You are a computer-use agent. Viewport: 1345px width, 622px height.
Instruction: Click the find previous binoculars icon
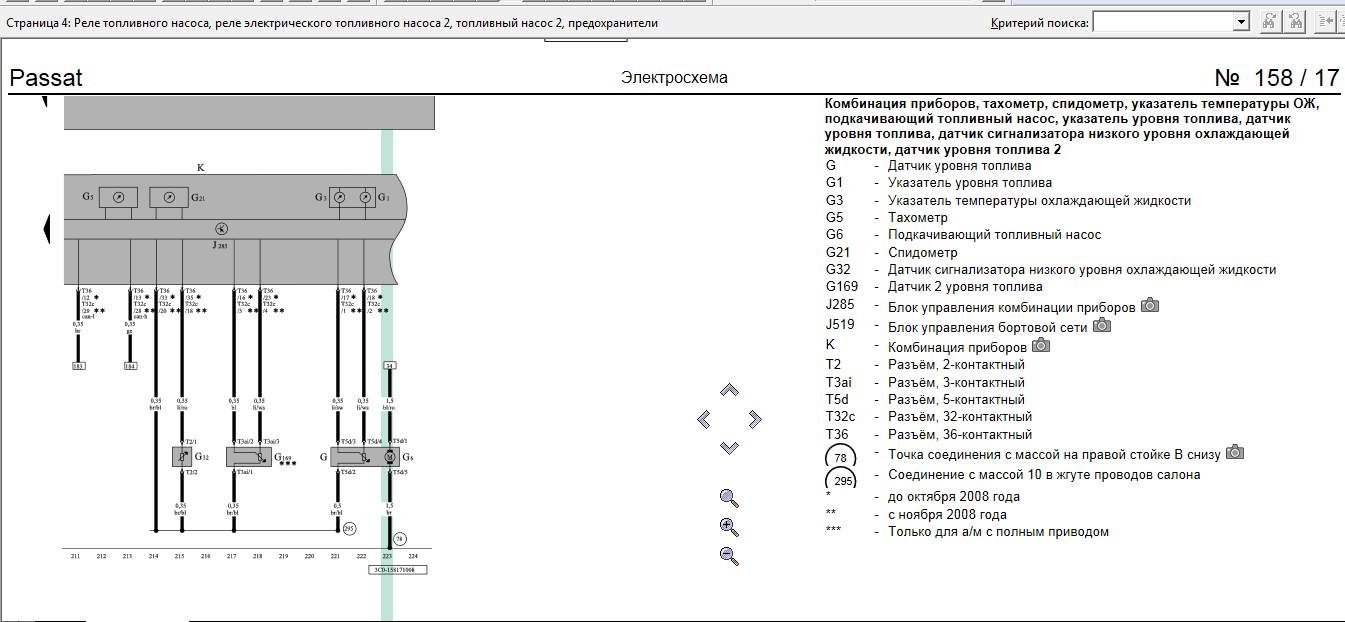pyautogui.click(x=1295, y=22)
